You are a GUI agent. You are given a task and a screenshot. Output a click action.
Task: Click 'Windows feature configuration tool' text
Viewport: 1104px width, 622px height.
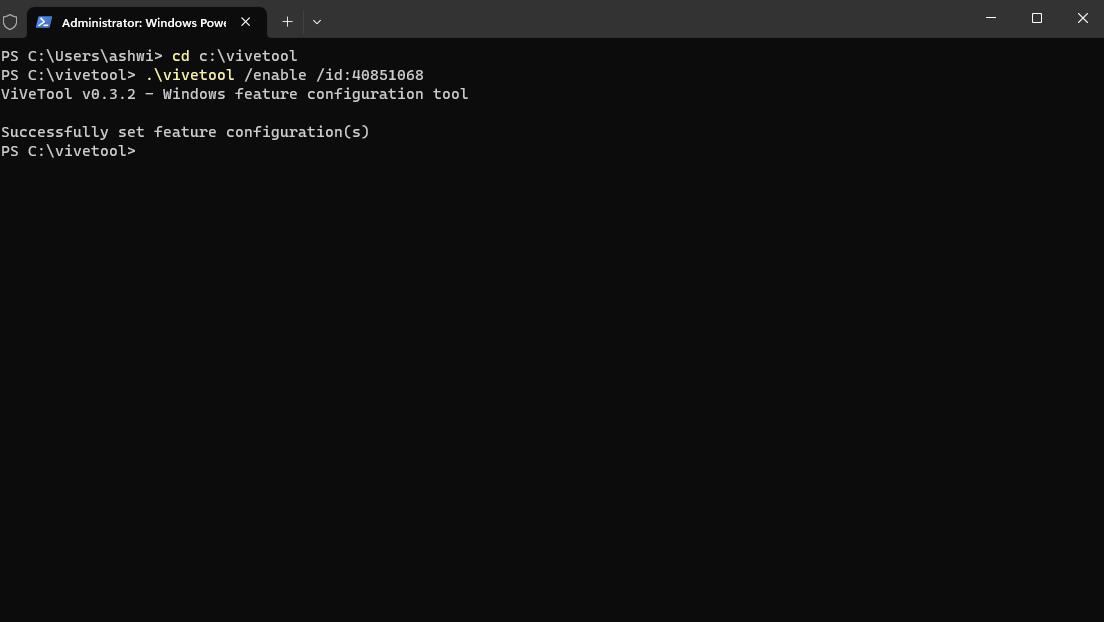[315, 94]
